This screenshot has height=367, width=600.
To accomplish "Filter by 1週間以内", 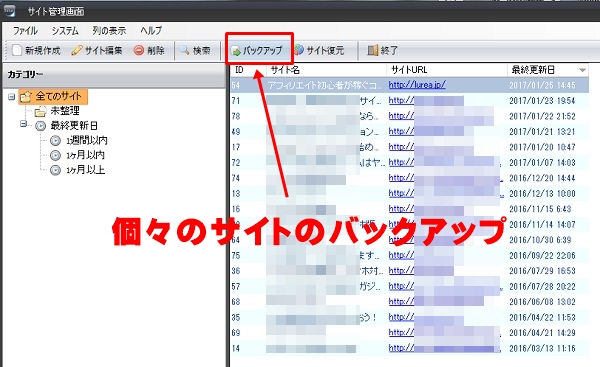I will point(86,140).
